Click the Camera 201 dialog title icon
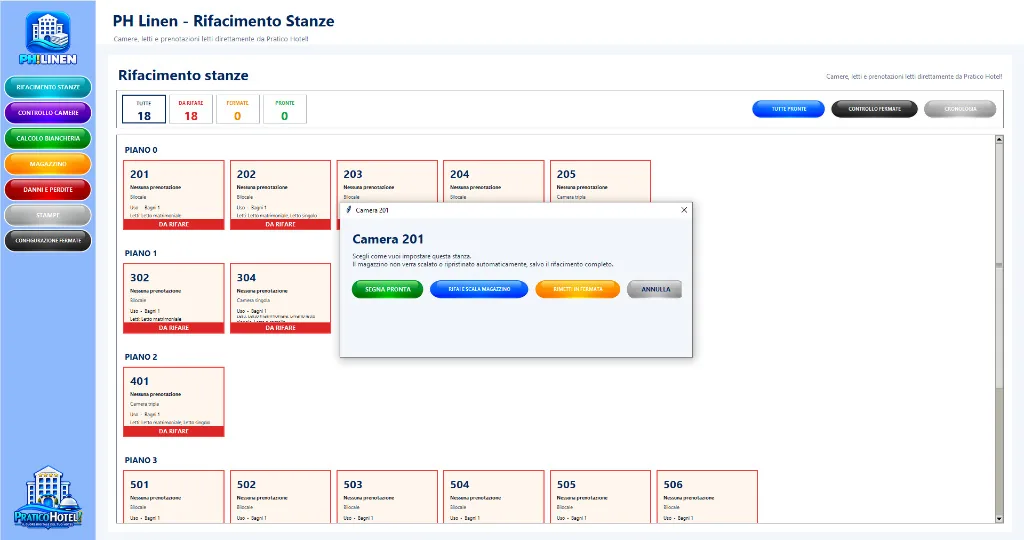 (349, 210)
